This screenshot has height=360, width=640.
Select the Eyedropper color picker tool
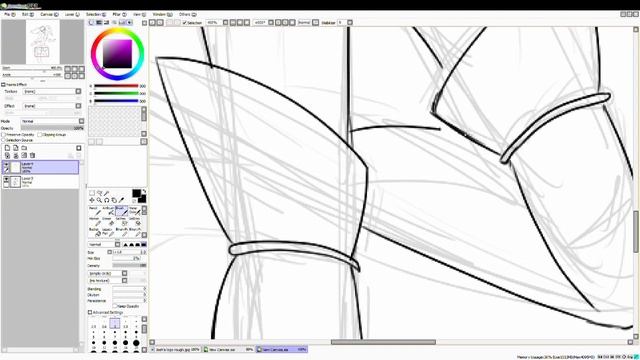point(121,200)
